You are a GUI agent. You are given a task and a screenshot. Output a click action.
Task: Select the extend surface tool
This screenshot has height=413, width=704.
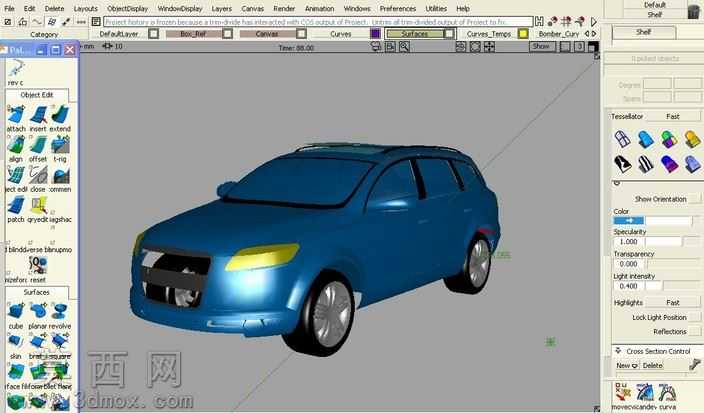[x=60, y=115]
